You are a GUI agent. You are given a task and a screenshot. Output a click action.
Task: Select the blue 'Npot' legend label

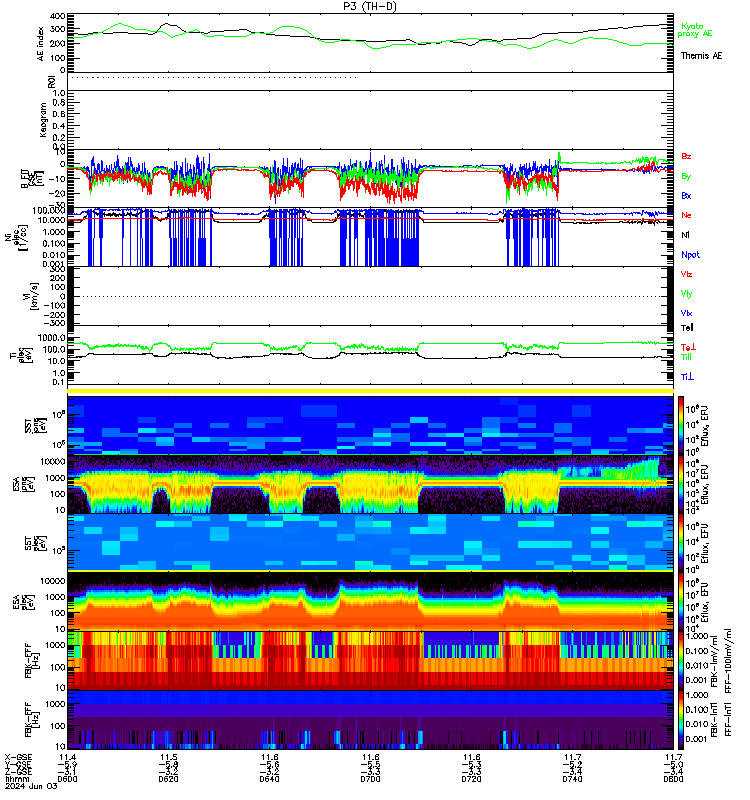pos(690,255)
